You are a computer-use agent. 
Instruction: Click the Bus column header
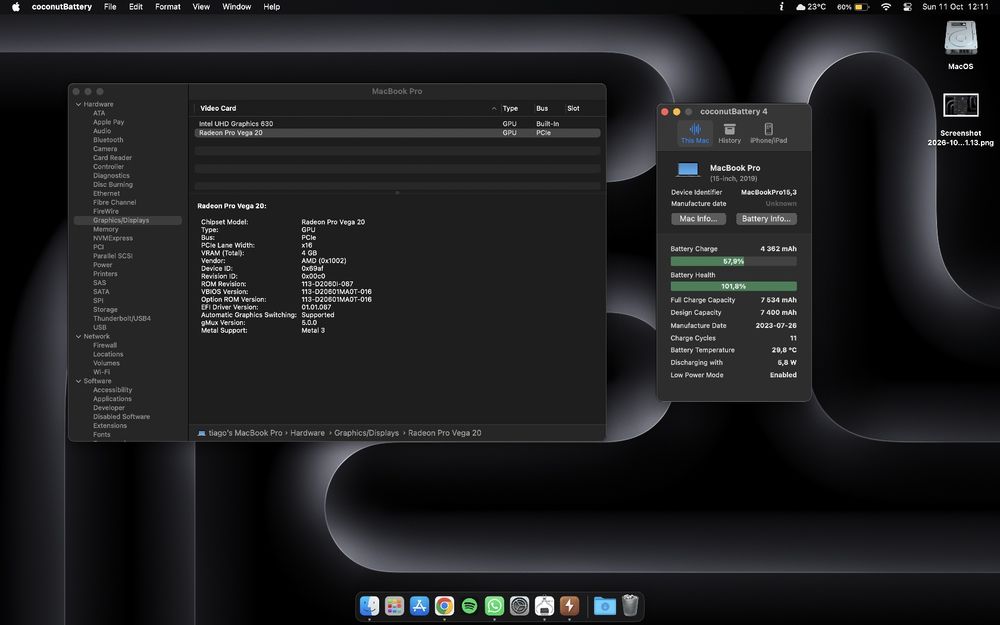tap(542, 108)
